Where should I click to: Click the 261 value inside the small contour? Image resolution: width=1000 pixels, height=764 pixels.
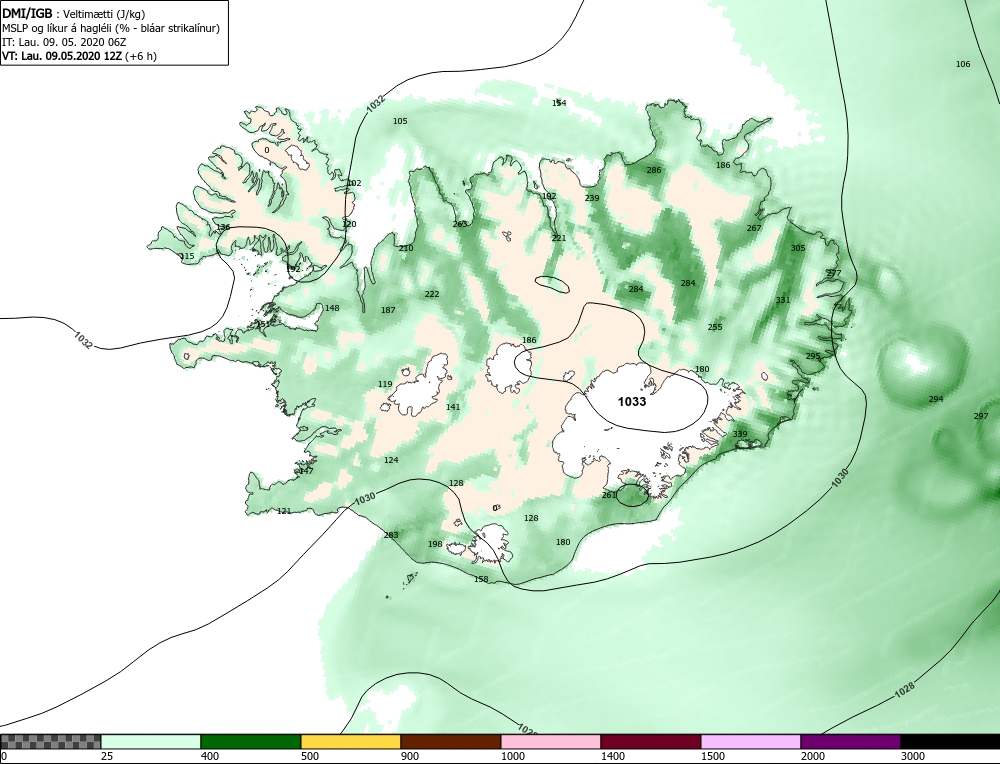tap(609, 496)
